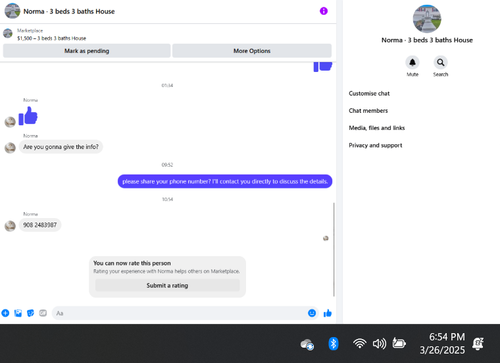Expand Chat members section

click(368, 111)
